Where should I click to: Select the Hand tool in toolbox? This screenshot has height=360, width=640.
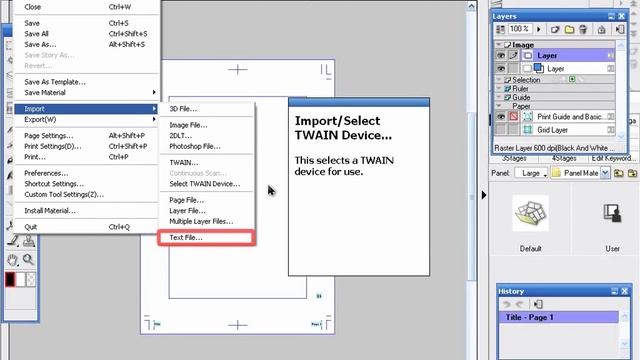[12, 260]
